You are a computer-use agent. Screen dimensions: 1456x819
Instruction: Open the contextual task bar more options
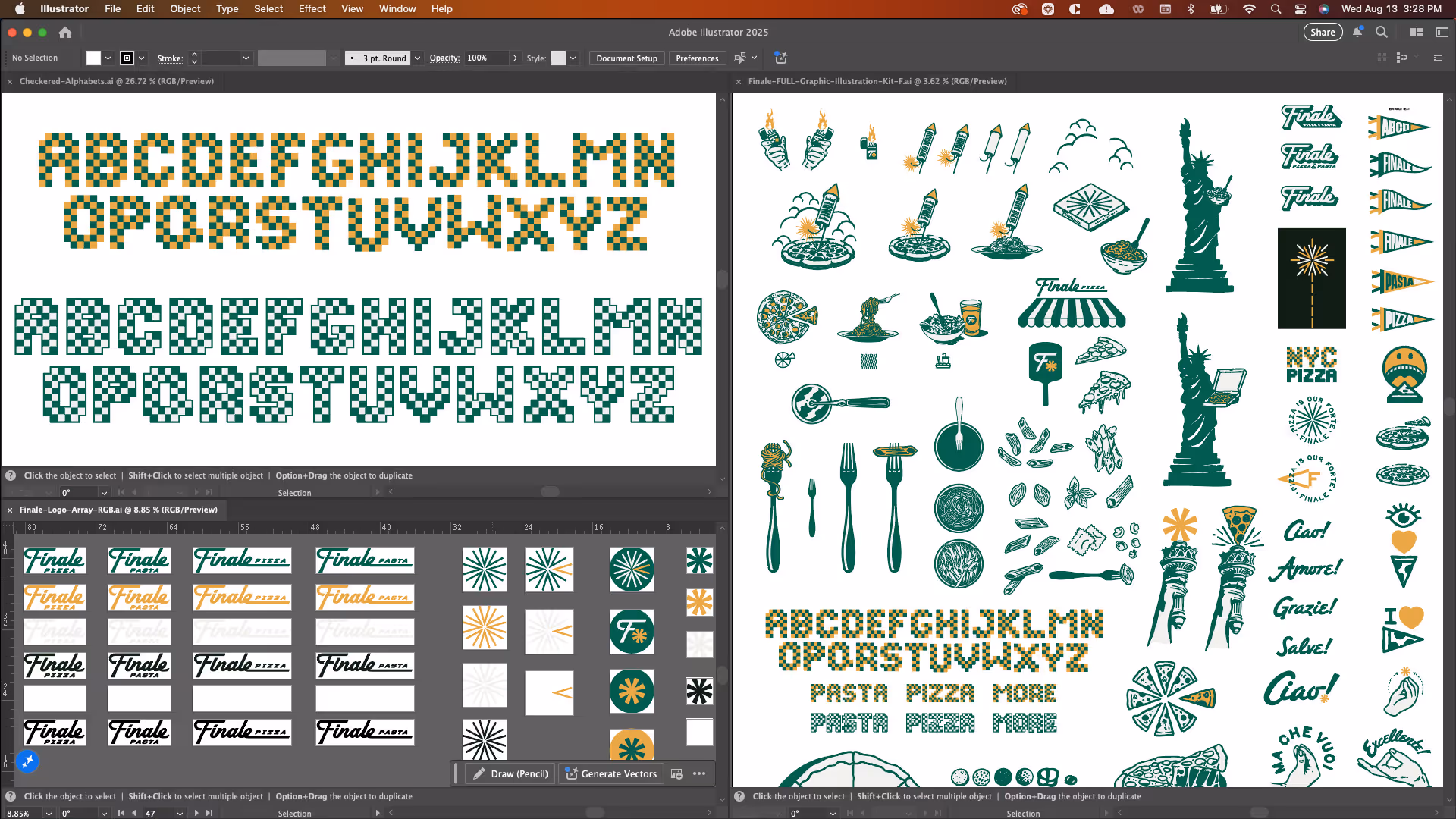[699, 773]
